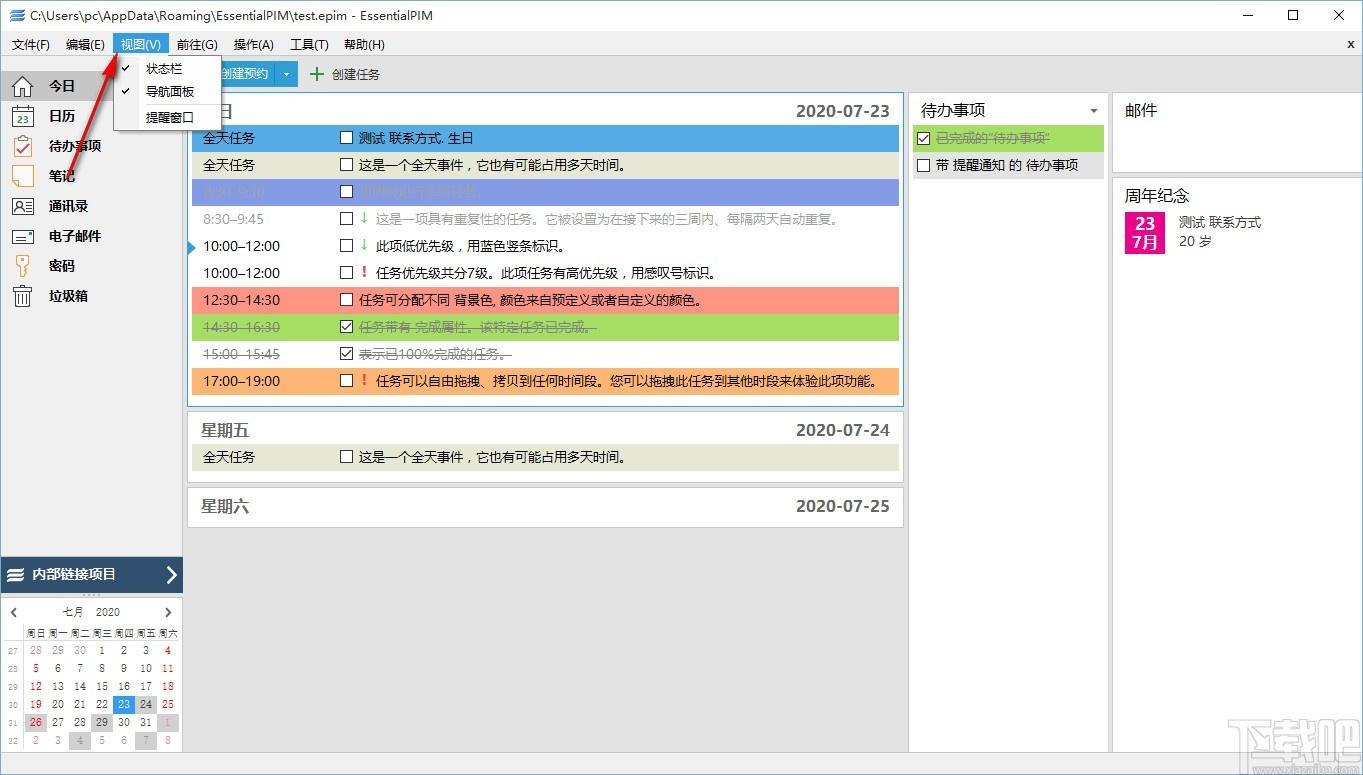This screenshot has height=775, width=1363.
Task: Go to next month in mini calendar
Action: (168, 612)
